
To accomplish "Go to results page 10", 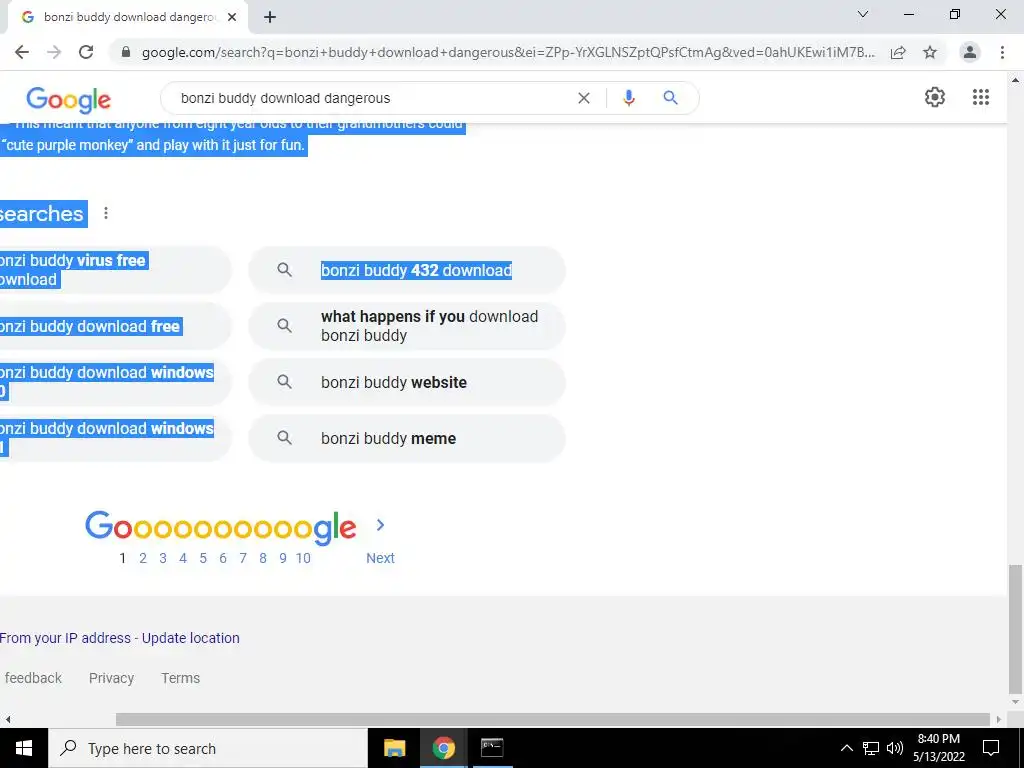I will [x=303, y=558].
